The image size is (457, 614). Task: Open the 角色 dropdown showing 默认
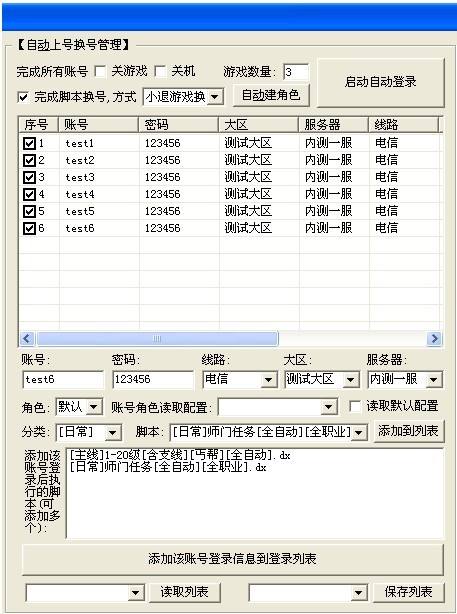pyautogui.click(x=94, y=407)
